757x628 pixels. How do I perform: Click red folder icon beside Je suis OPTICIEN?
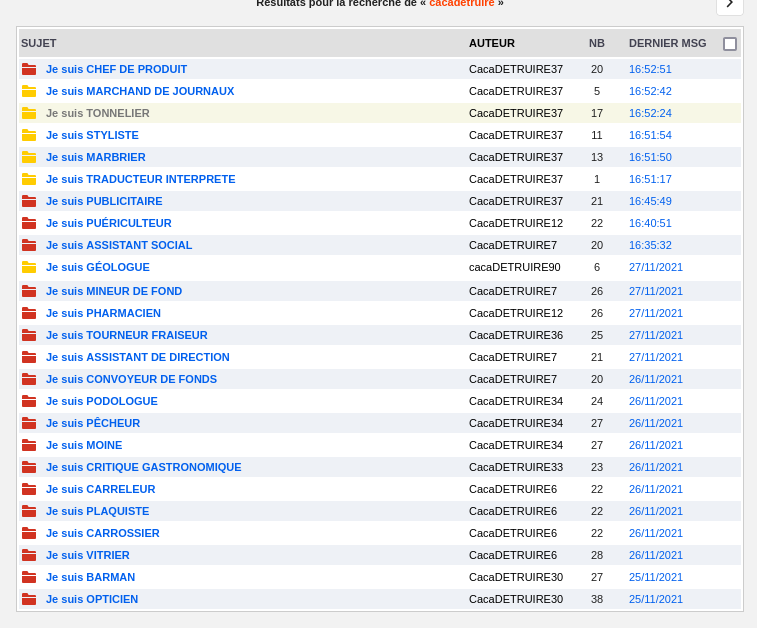(x=29, y=599)
